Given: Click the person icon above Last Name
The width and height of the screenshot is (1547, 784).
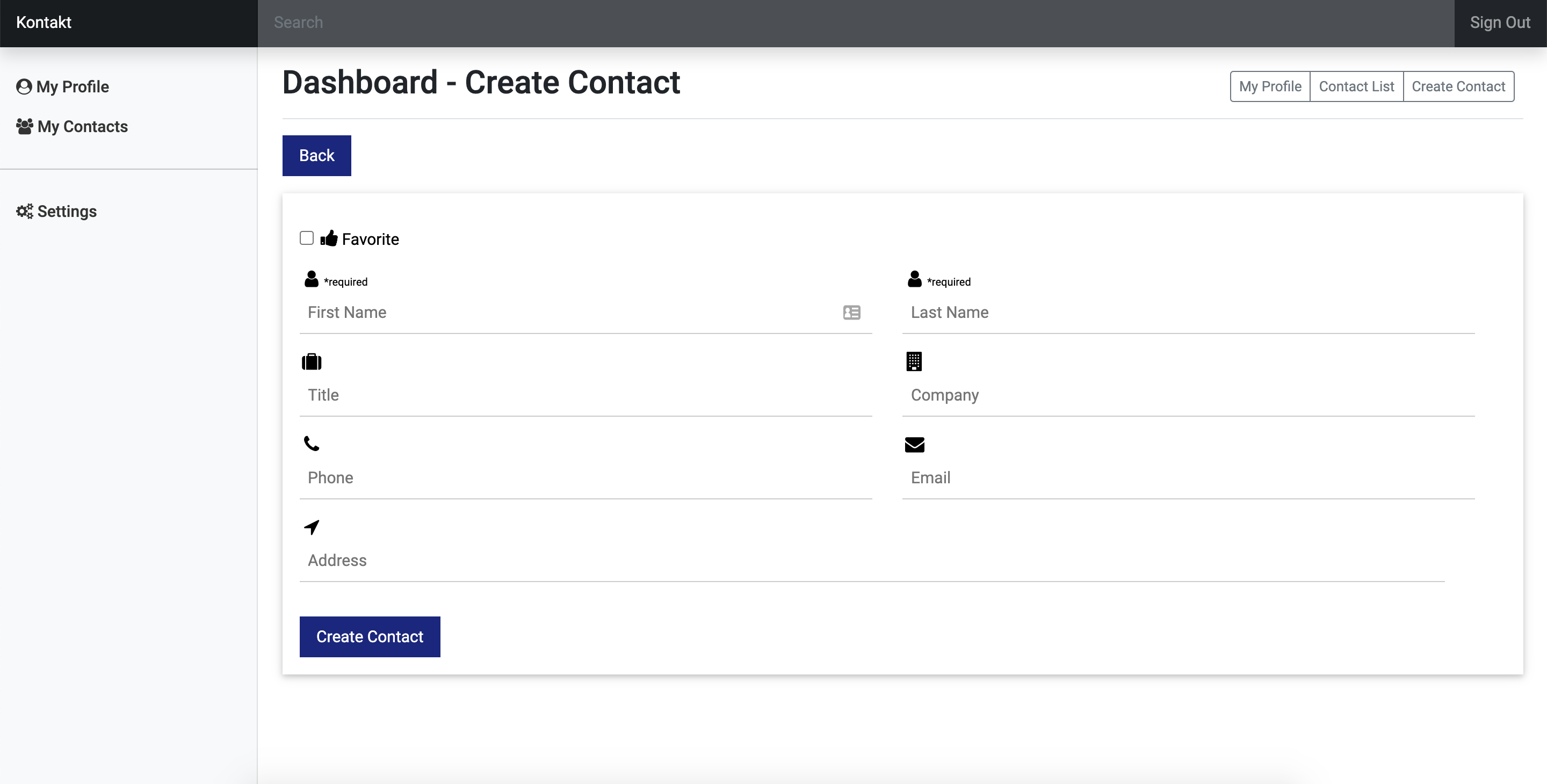Looking at the screenshot, I should [x=914, y=279].
